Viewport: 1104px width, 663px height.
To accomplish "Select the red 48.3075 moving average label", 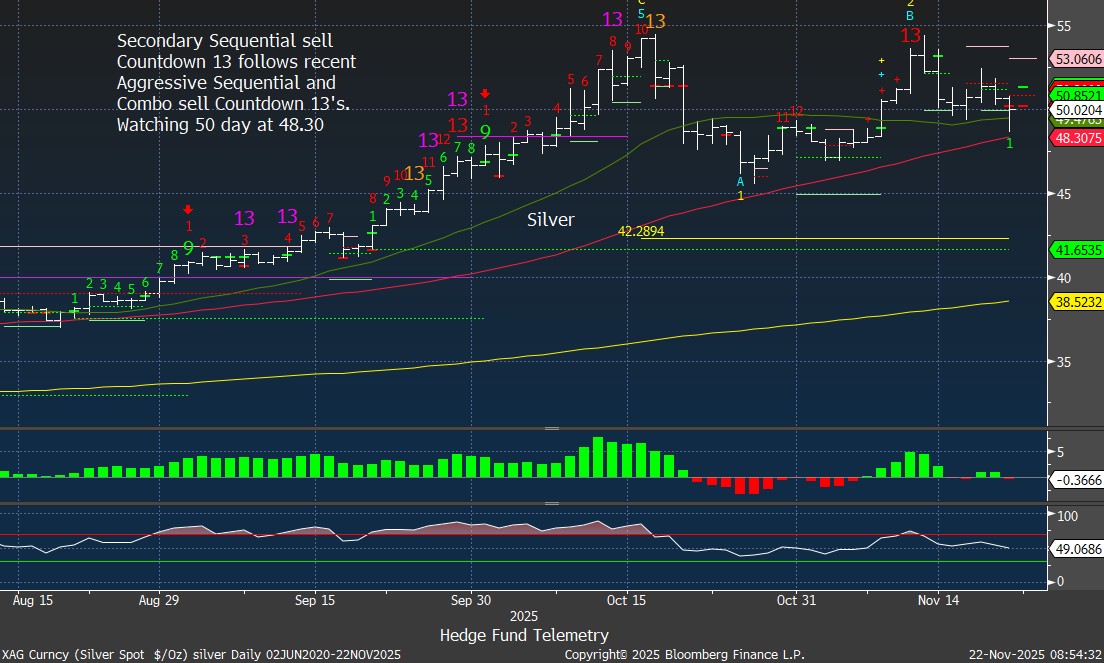I will tap(1077, 139).
